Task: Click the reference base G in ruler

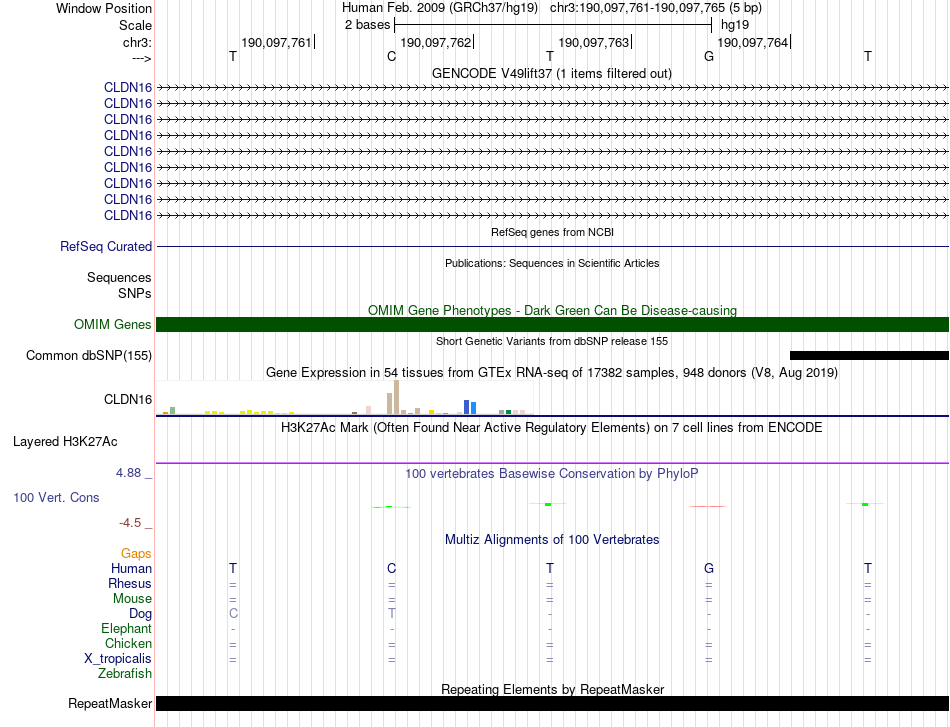Action: (x=709, y=56)
